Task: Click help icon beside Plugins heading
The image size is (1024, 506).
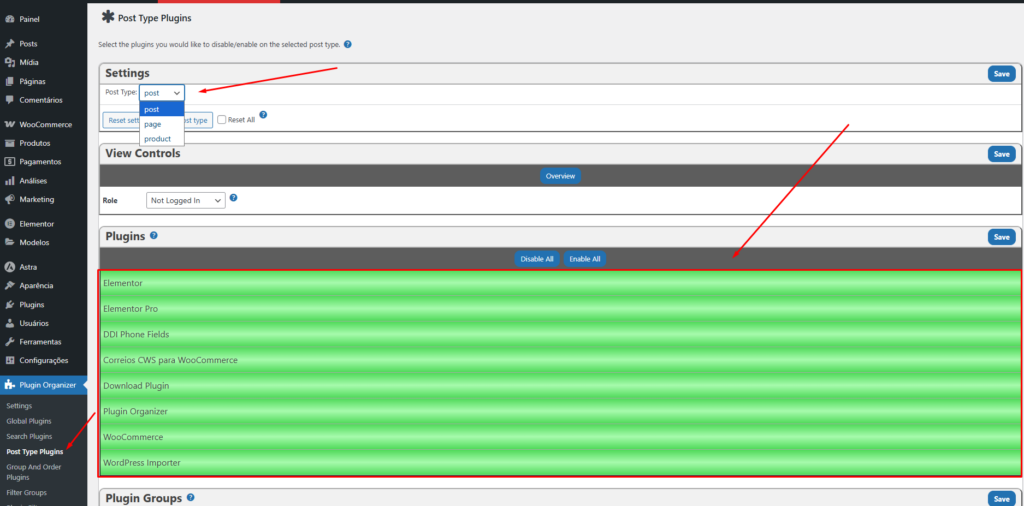Action: click(153, 235)
